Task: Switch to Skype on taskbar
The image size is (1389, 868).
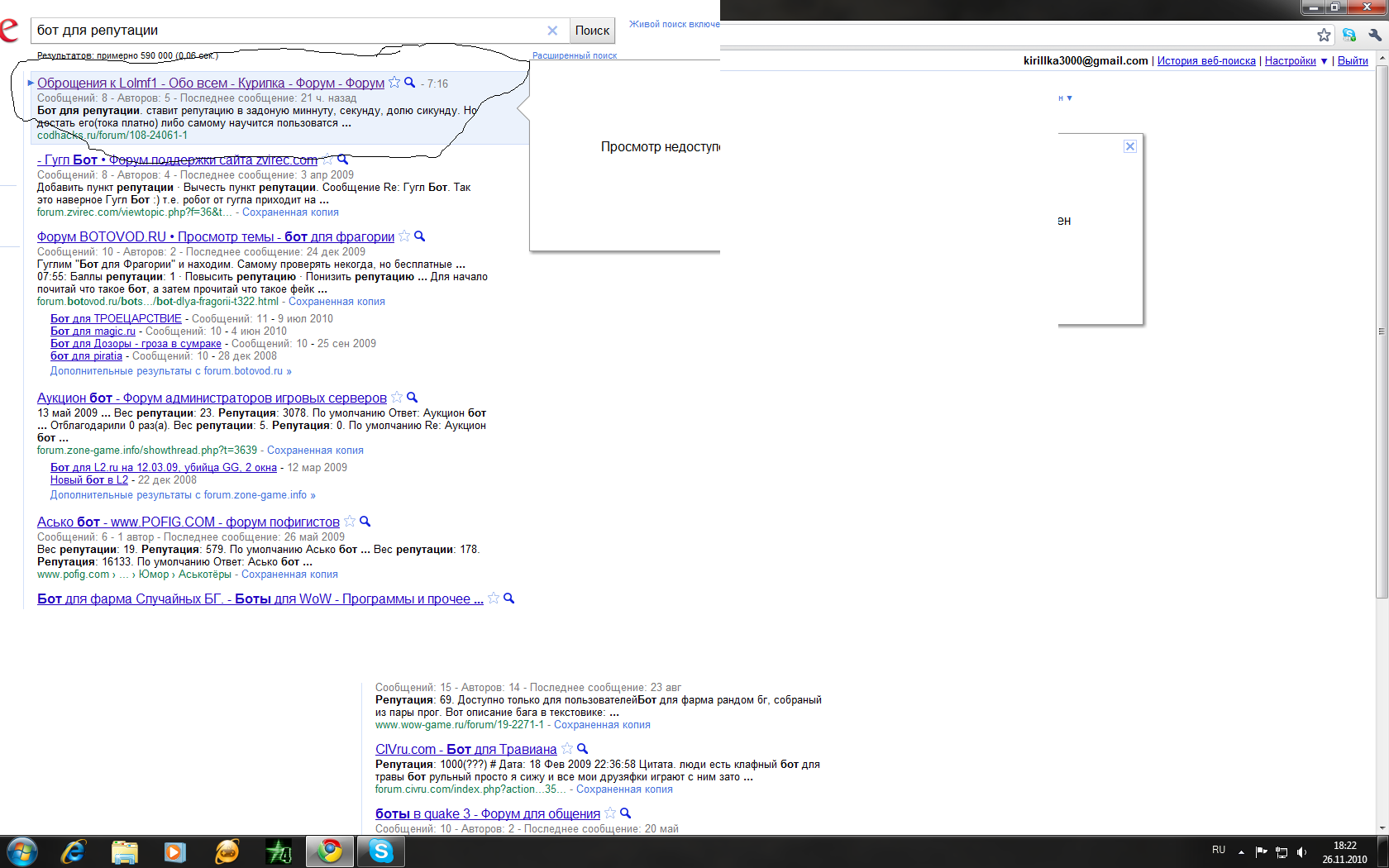Action: pyautogui.click(x=381, y=851)
